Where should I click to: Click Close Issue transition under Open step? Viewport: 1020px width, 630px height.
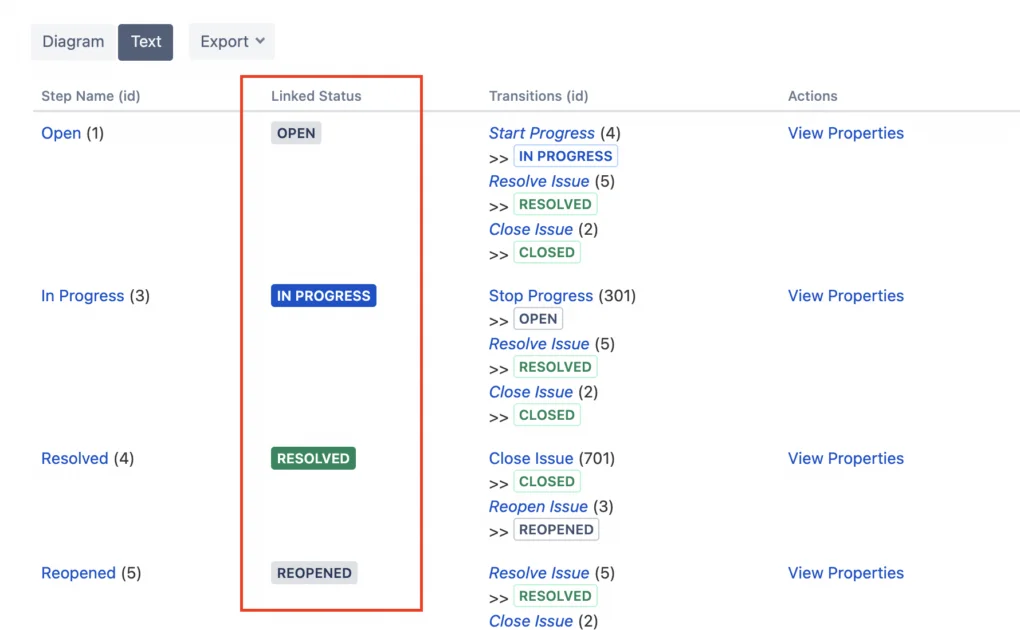tap(531, 229)
